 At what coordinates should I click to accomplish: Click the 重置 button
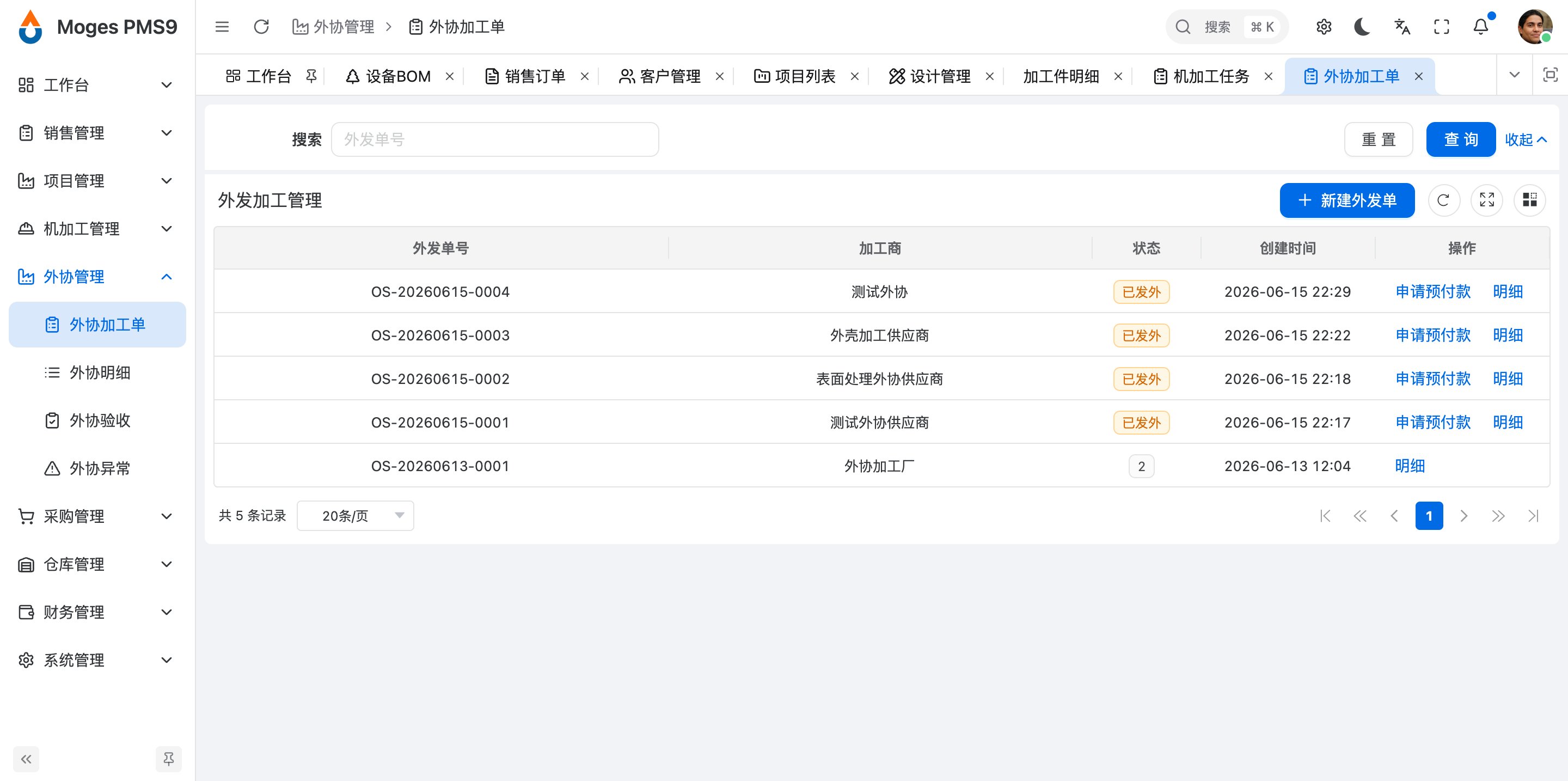(1378, 139)
